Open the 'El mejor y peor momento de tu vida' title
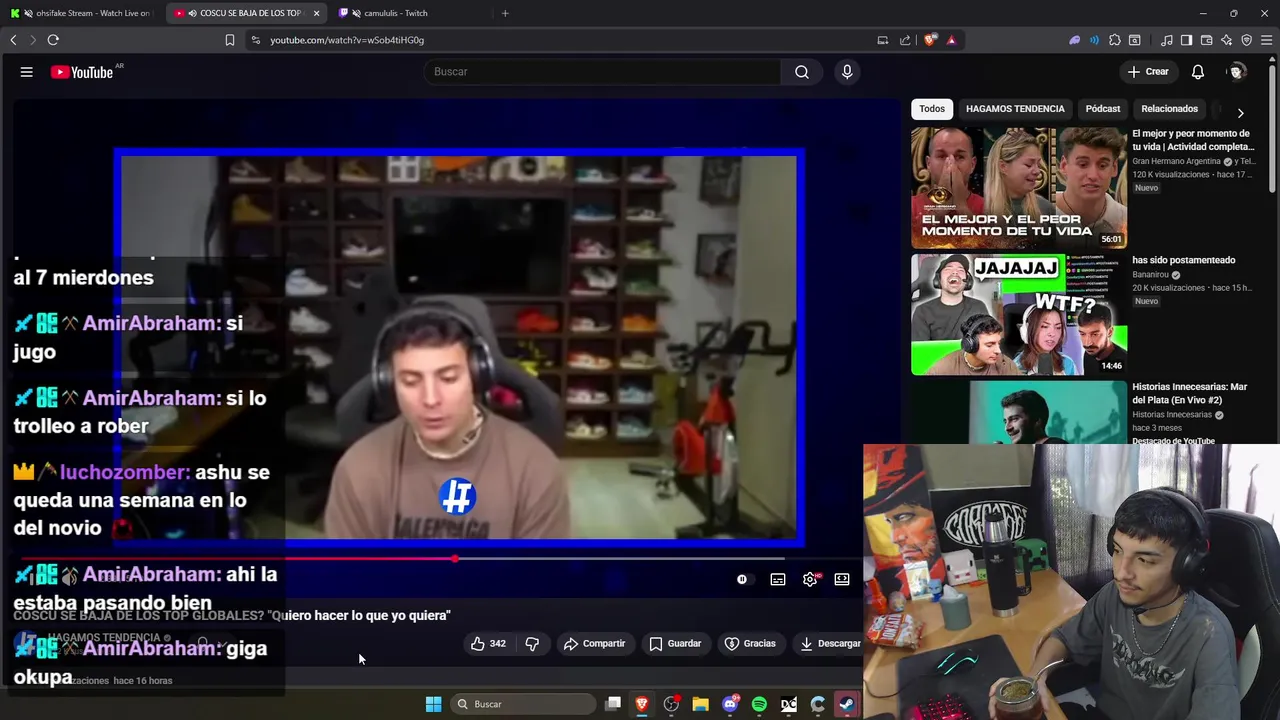 coord(1192,140)
